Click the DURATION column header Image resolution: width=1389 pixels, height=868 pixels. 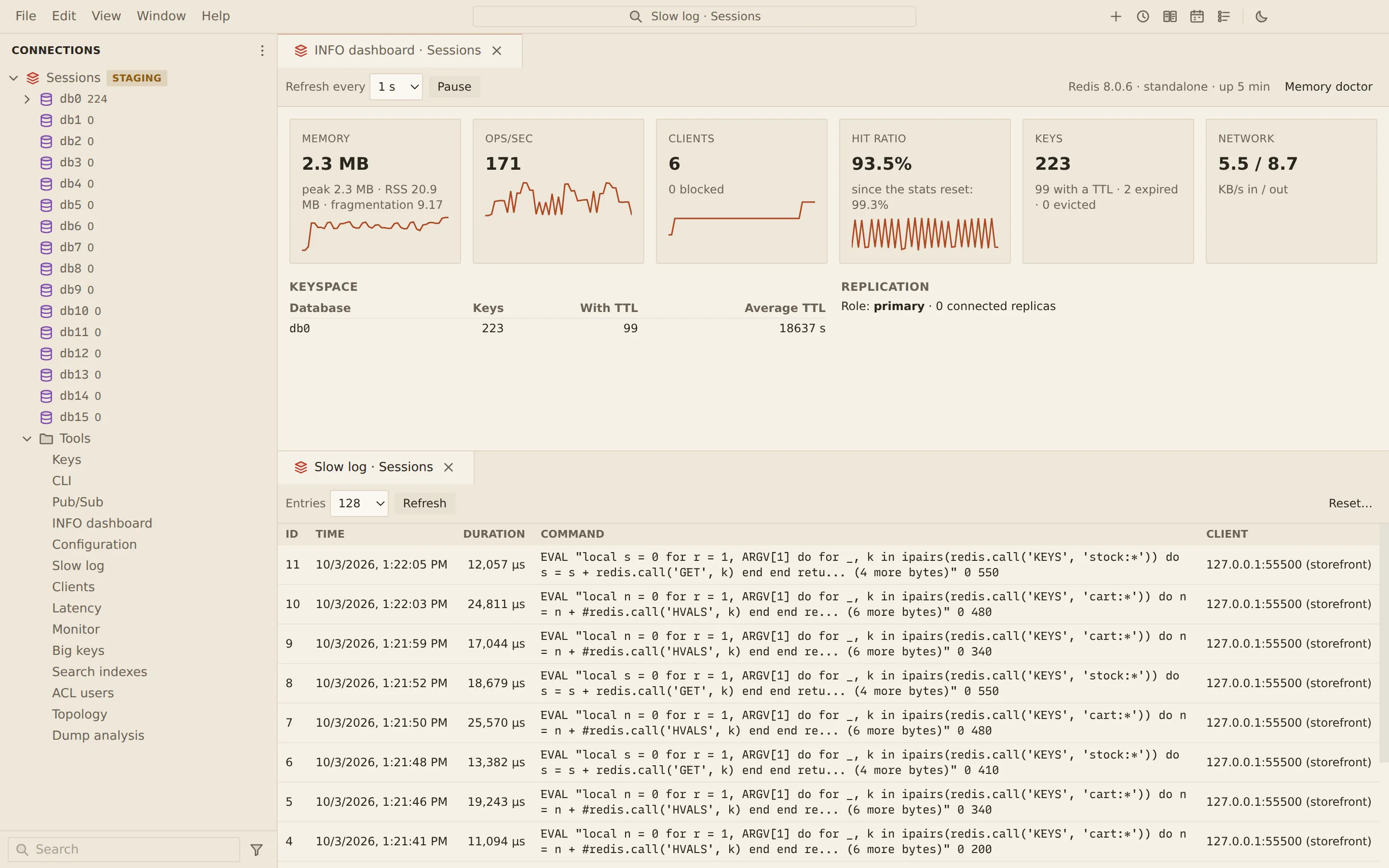point(493,534)
